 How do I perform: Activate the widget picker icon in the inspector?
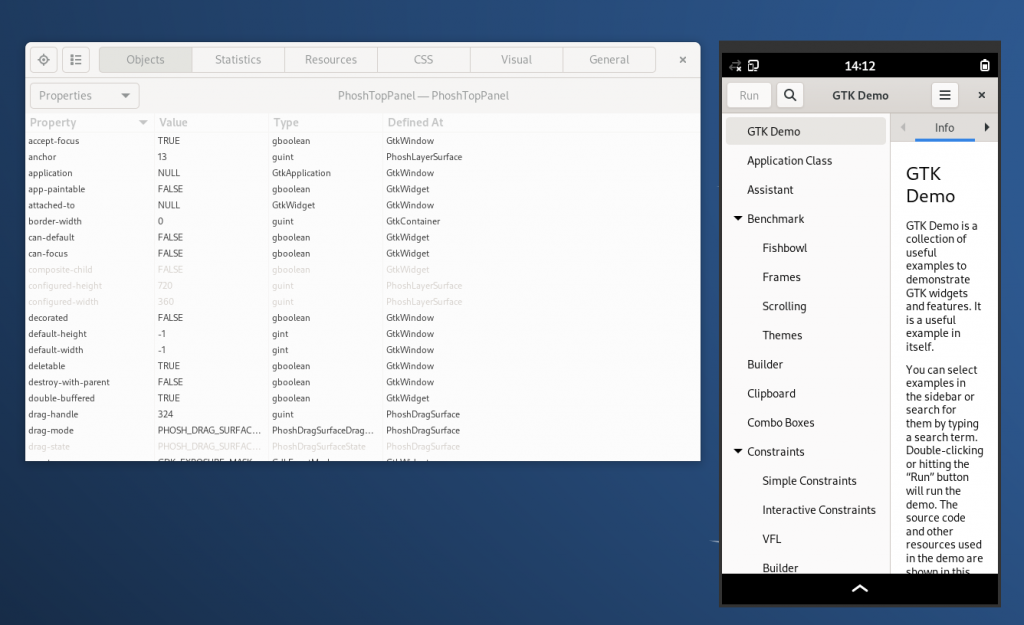click(x=43, y=59)
